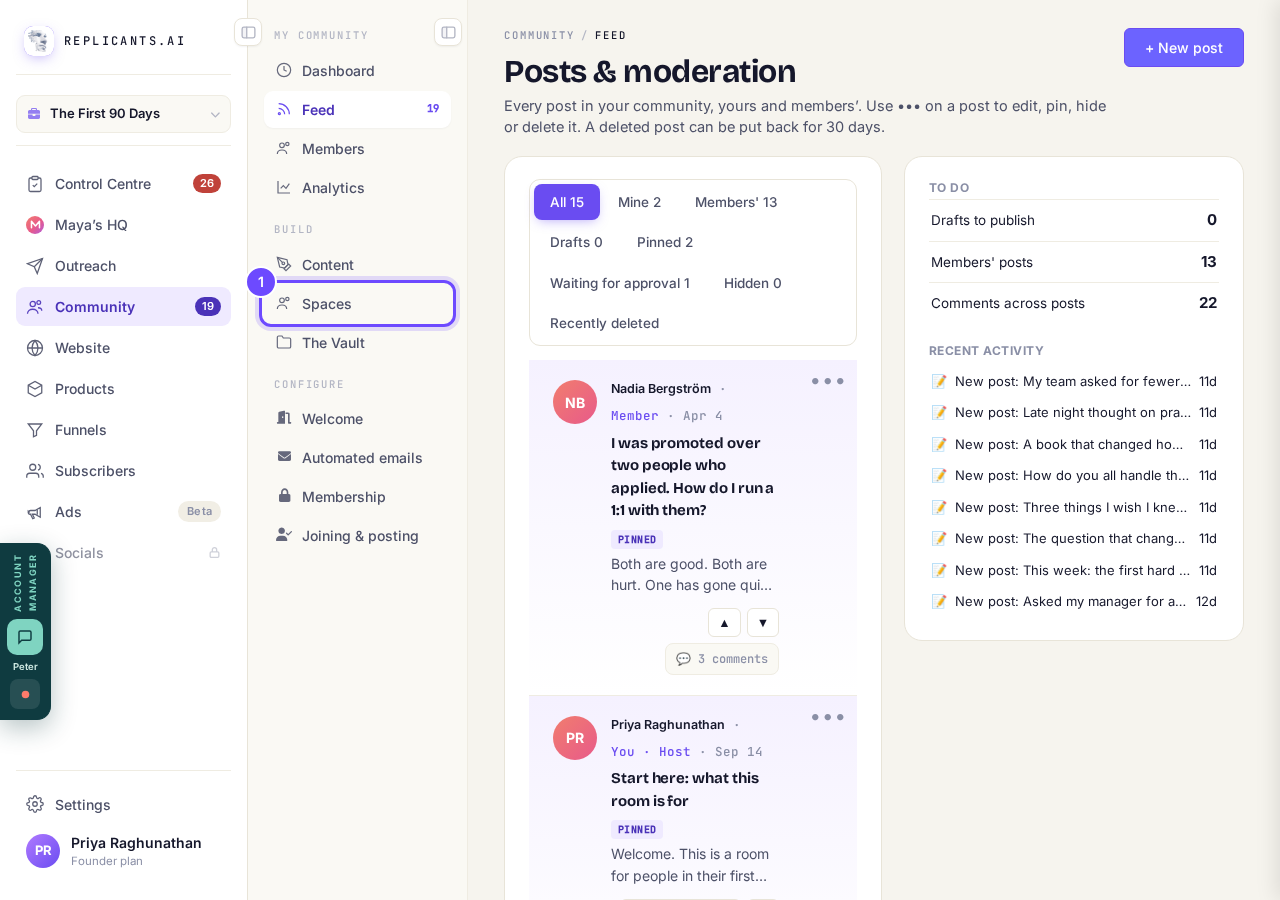Click the Subscribers people icon
1280x900 pixels.
coord(35,471)
